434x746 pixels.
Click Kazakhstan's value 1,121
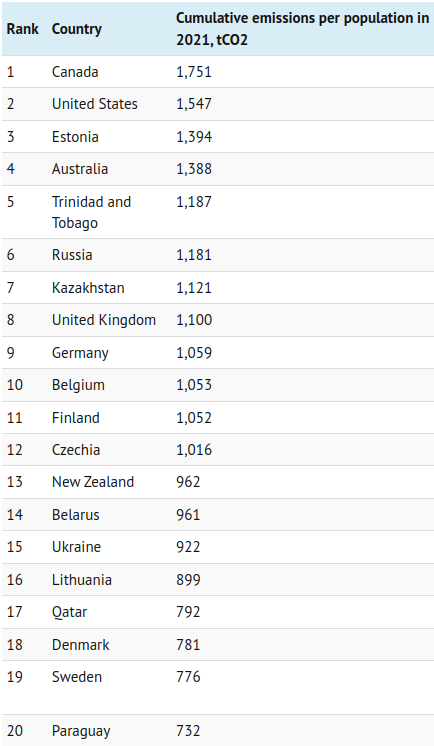[x=194, y=288]
